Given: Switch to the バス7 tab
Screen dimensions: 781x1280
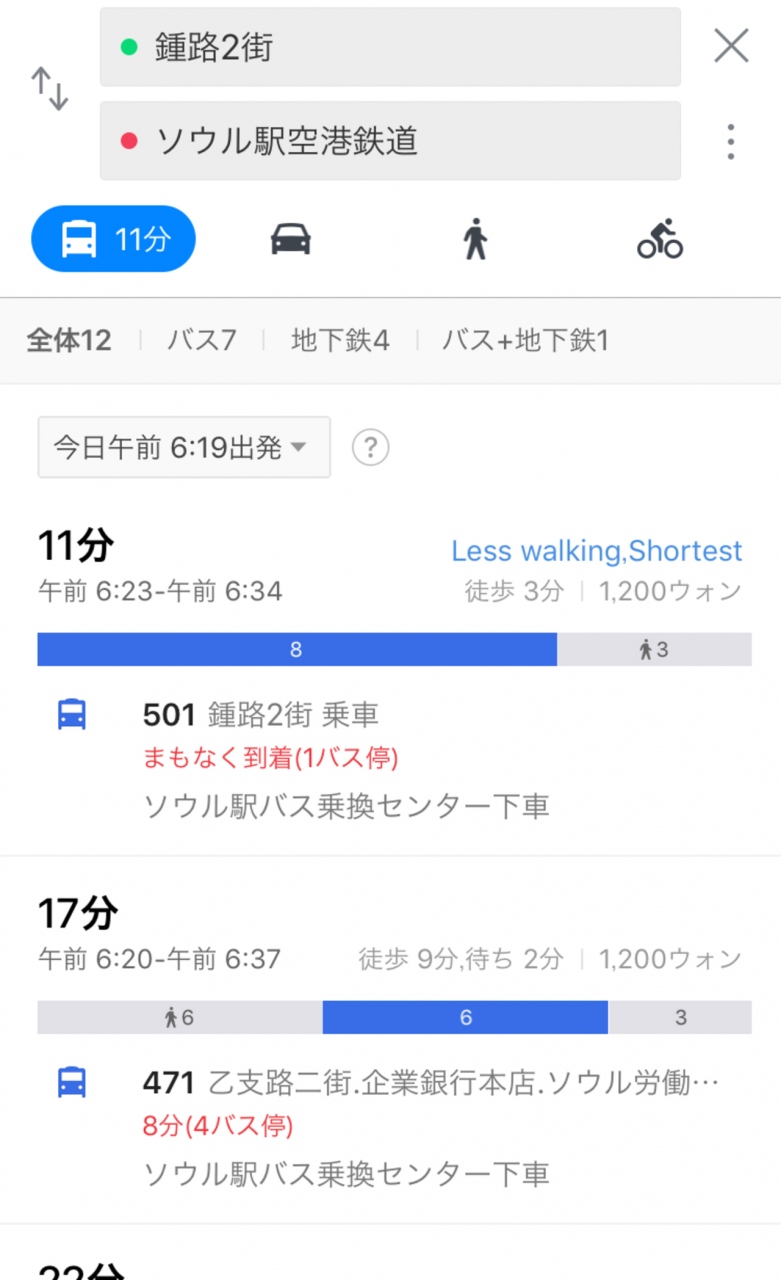Looking at the screenshot, I should tap(201, 341).
